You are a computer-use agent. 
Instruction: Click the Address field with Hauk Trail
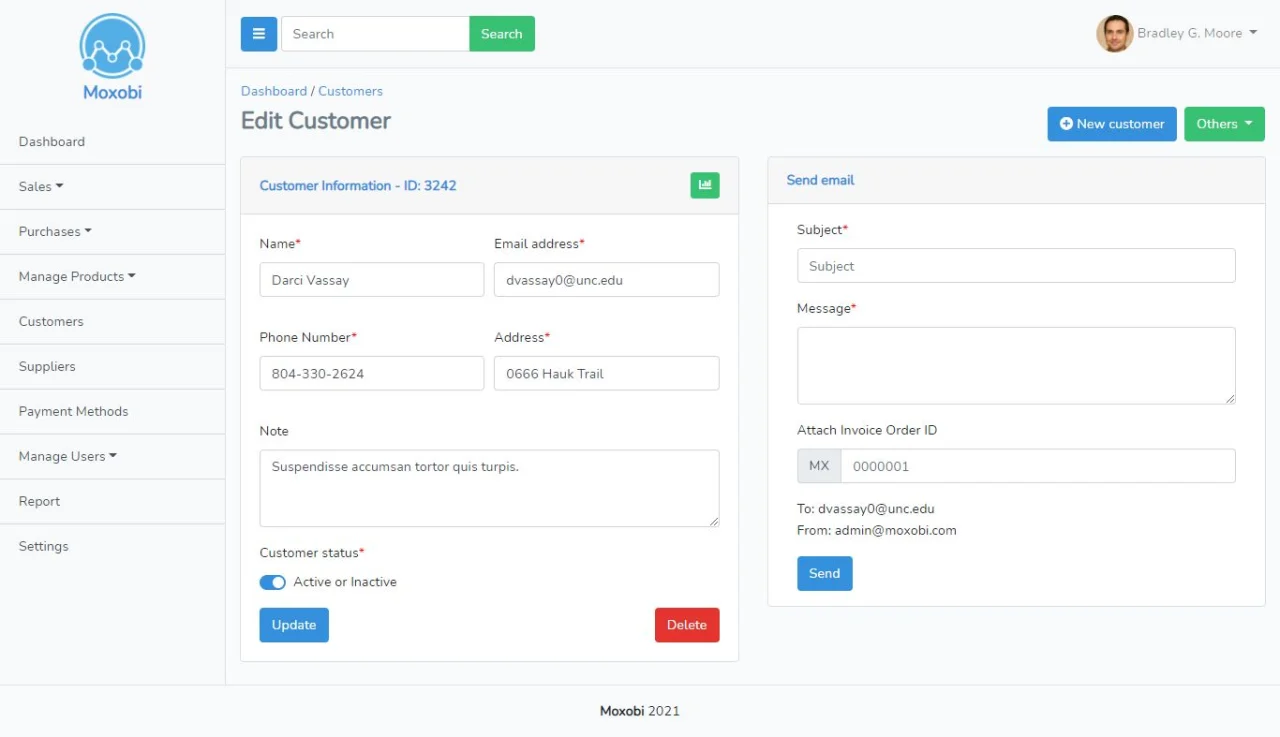click(607, 374)
